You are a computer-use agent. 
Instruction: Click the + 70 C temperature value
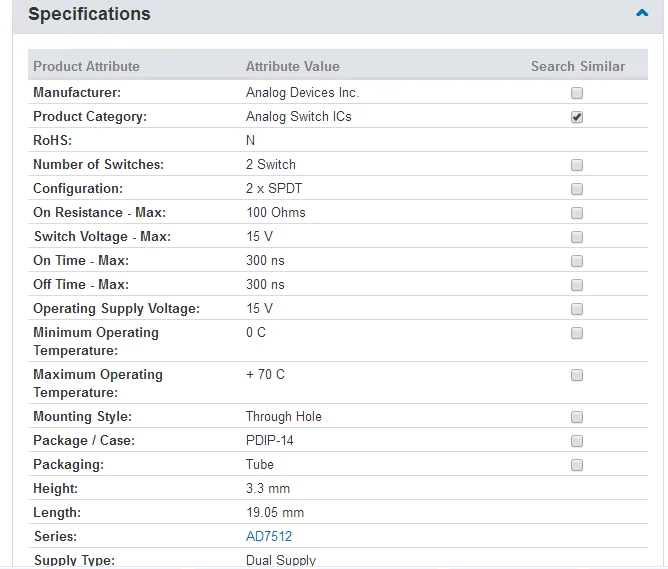pos(265,374)
